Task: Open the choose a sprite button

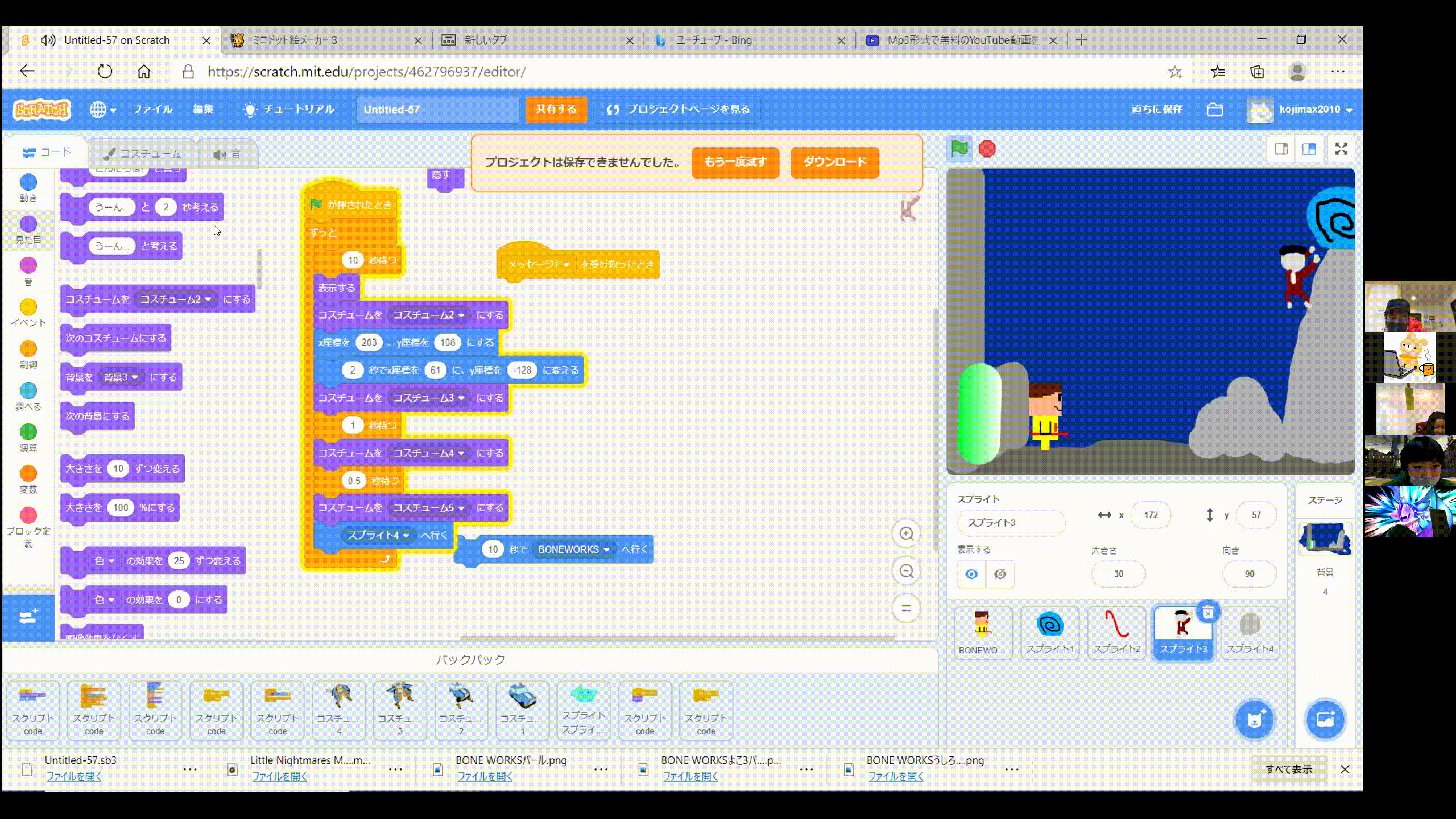Action: tap(1255, 719)
